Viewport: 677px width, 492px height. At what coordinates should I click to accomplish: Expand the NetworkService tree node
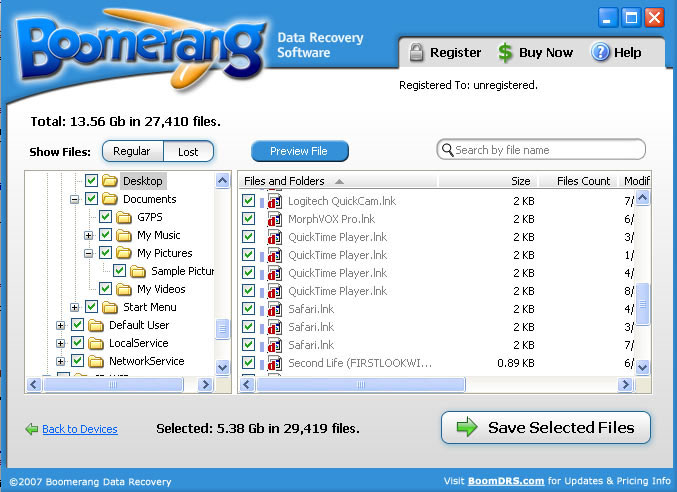click(x=60, y=361)
